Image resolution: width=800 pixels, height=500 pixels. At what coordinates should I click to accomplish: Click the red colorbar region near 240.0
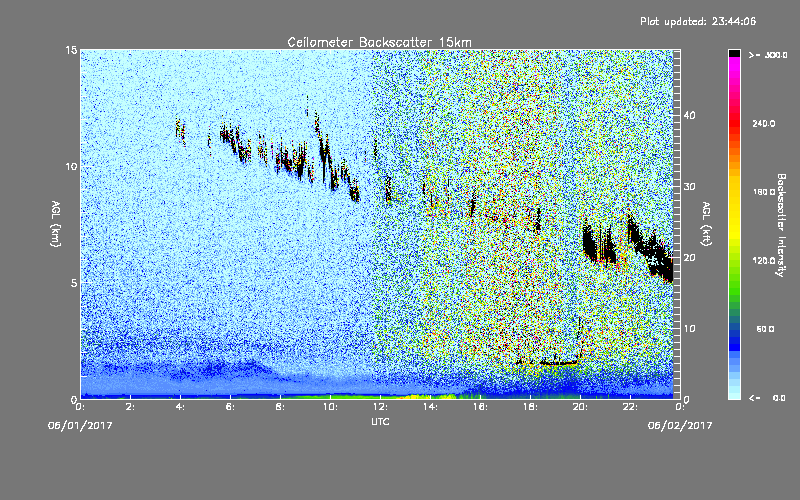734,124
